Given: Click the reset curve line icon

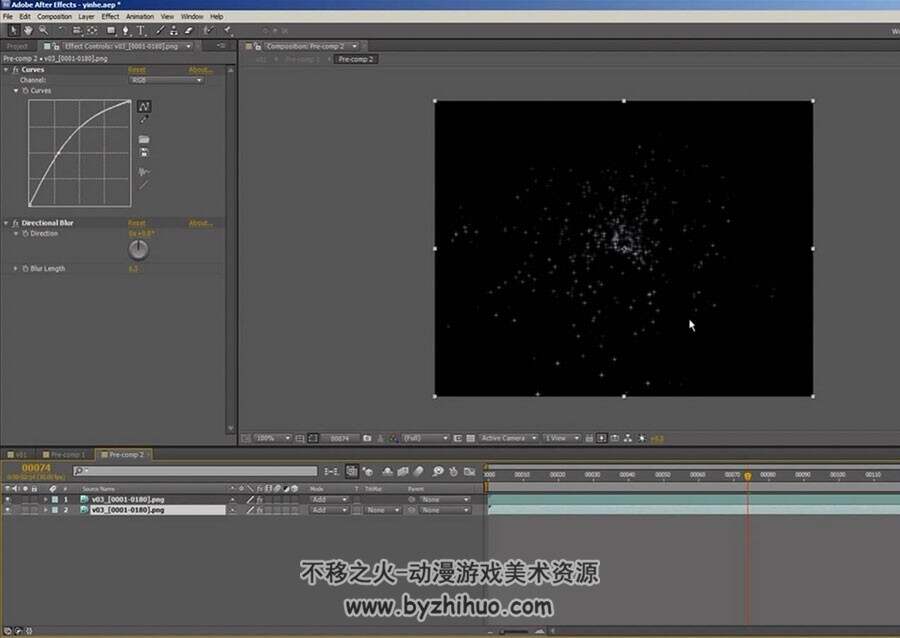Looking at the screenshot, I should point(144,185).
